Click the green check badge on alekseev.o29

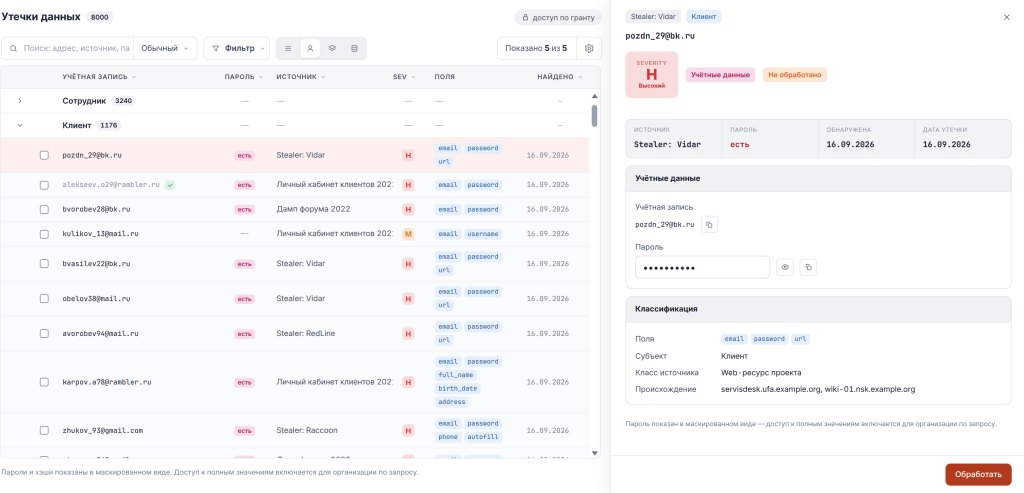pos(170,185)
